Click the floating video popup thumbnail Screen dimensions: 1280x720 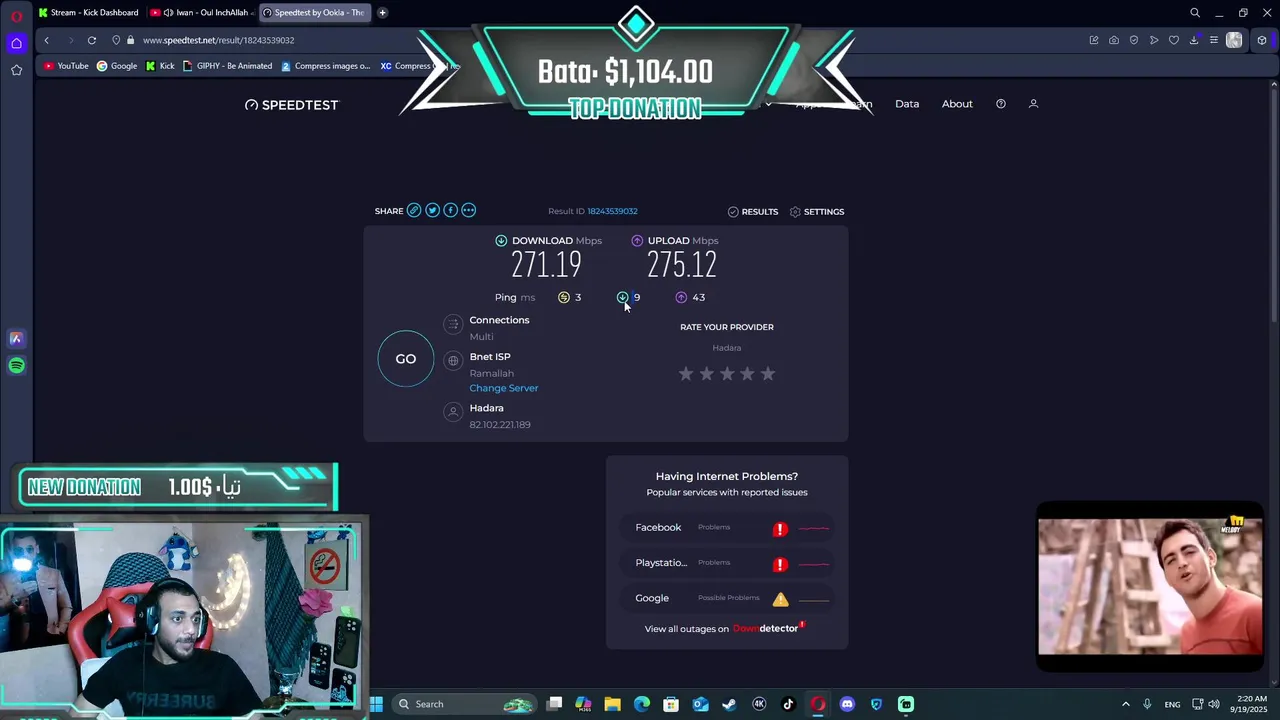(1150, 587)
